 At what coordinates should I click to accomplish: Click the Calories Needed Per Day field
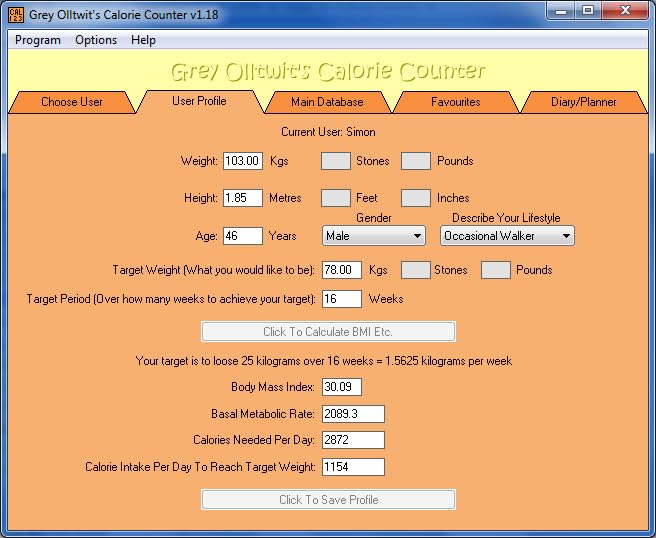click(353, 440)
